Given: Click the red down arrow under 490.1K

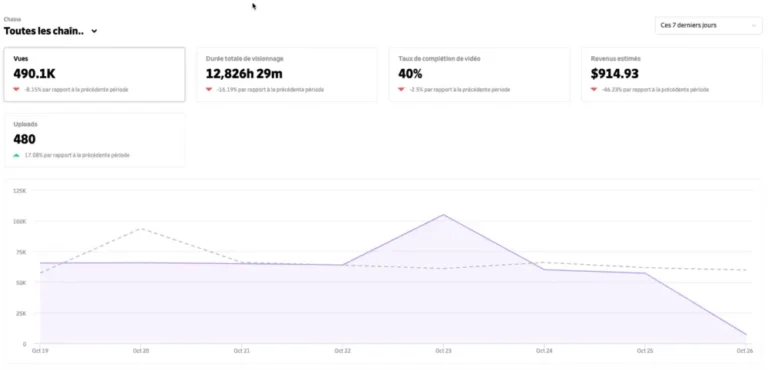Looking at the screenshot, I should 17,90.
